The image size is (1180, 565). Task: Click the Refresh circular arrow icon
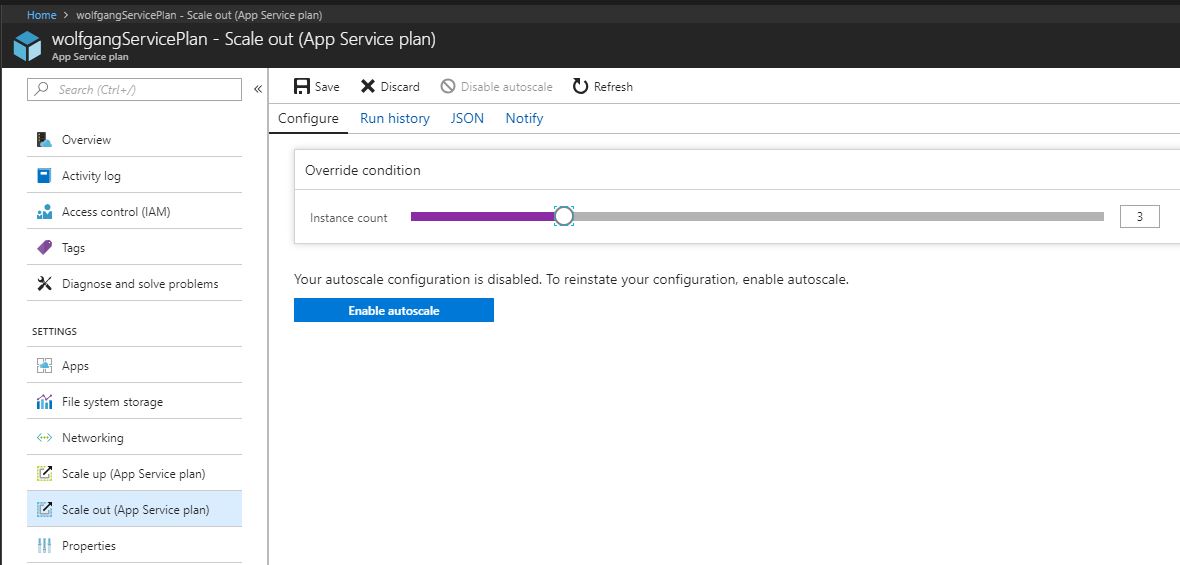click(x=579, y=87)
